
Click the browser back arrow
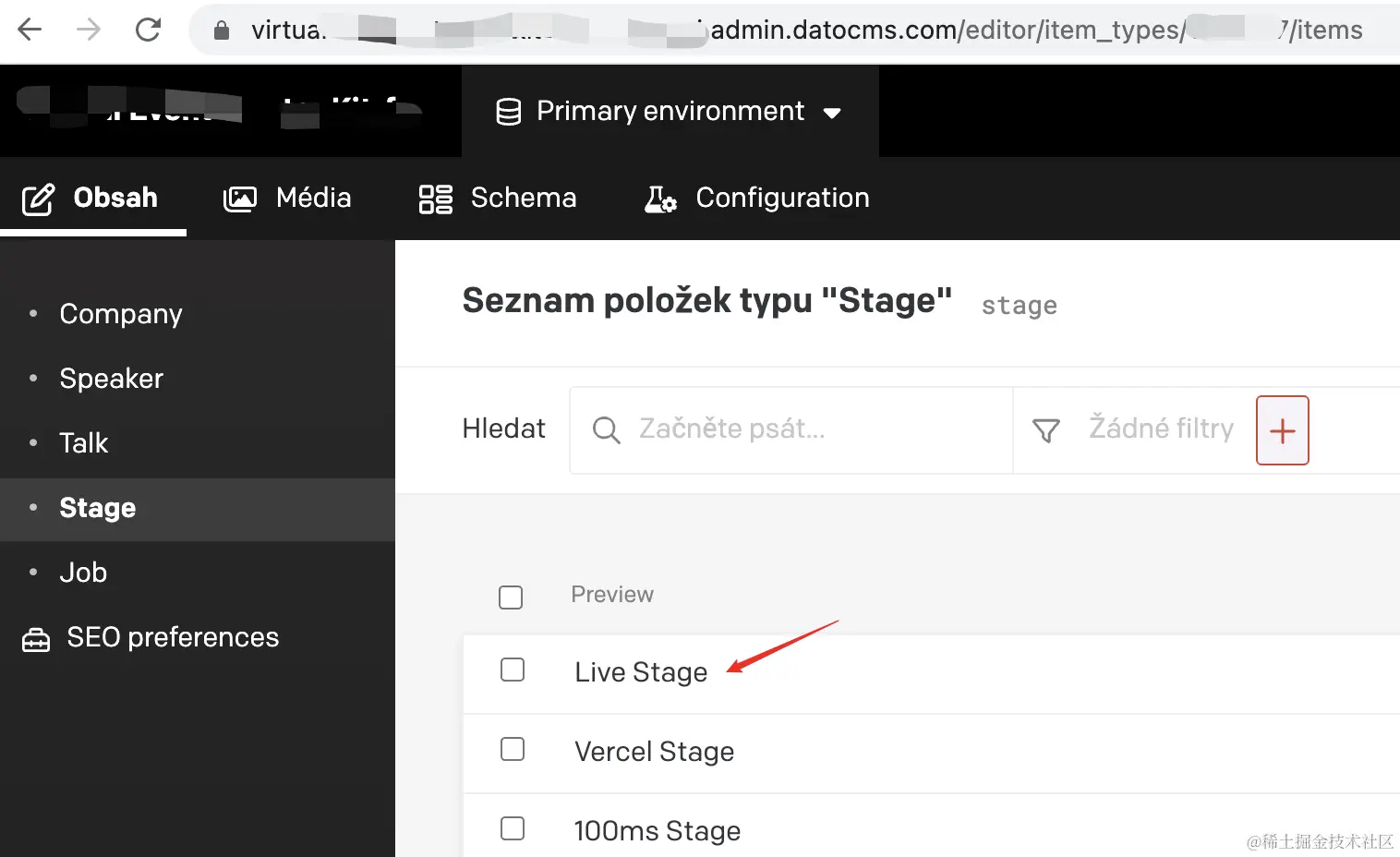(30, 30)
